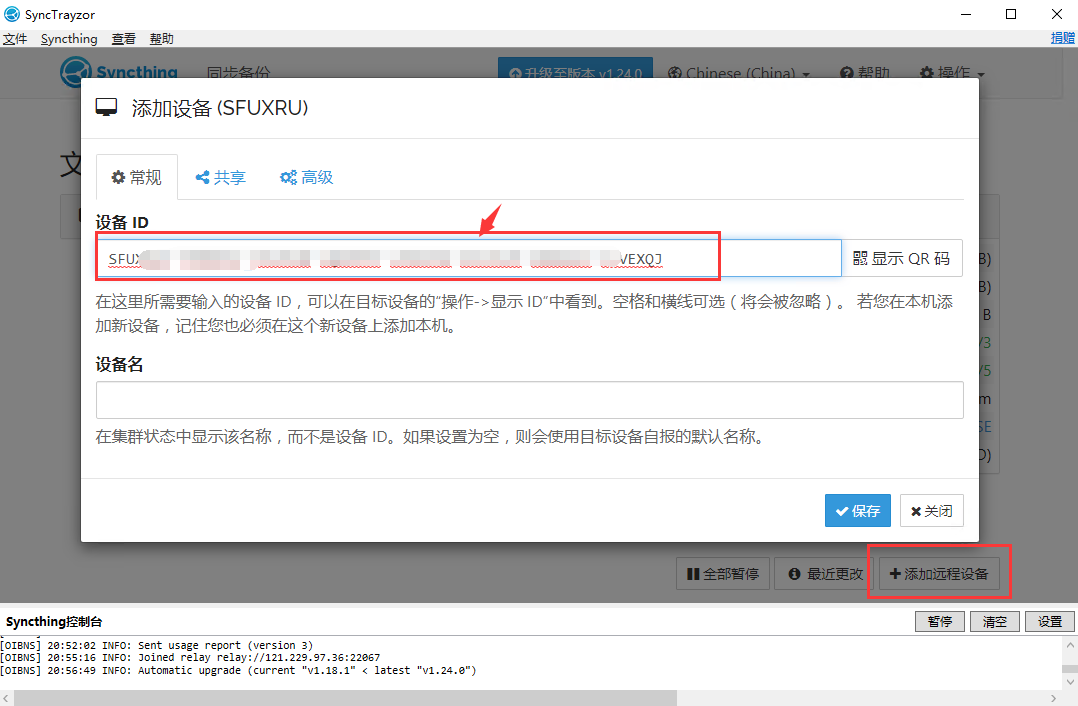Open the Syncthing menu in menu bar

click(x=69, y=39)
